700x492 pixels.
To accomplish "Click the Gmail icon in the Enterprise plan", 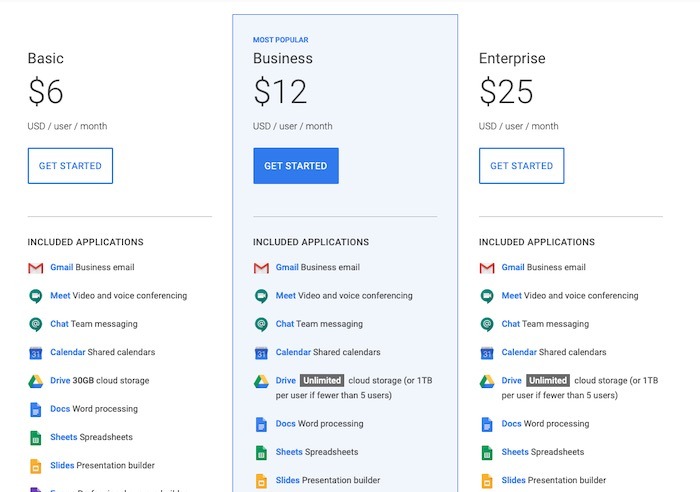I will [487, 268].
